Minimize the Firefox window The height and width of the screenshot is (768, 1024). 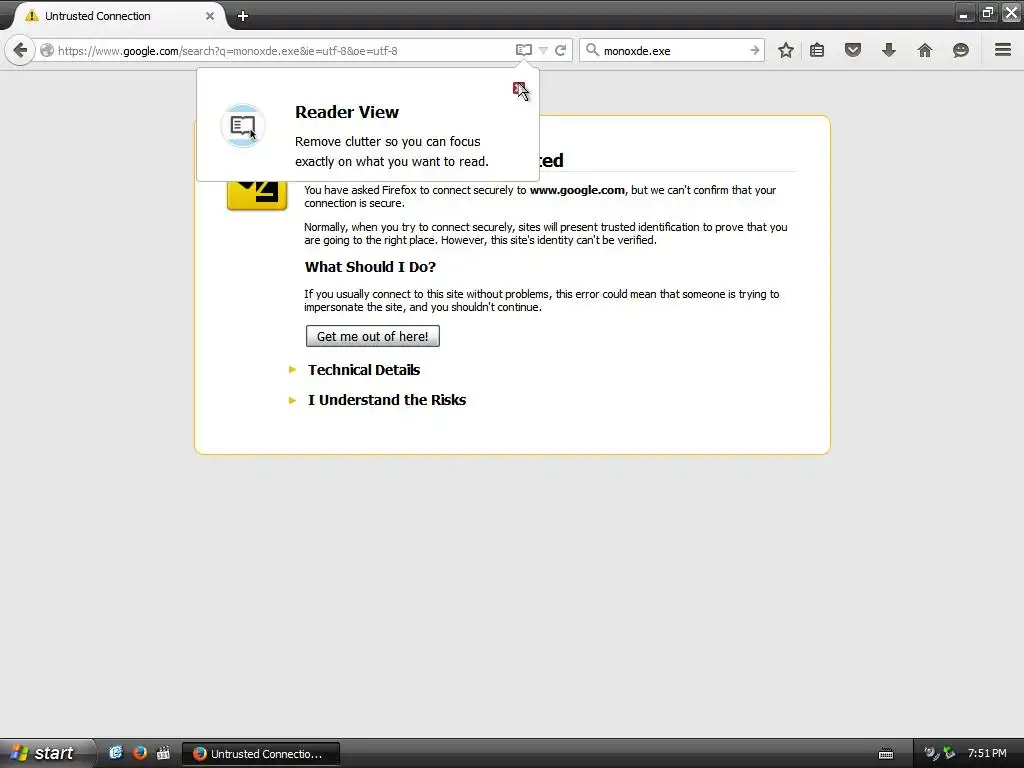click(x=964, y=12)
